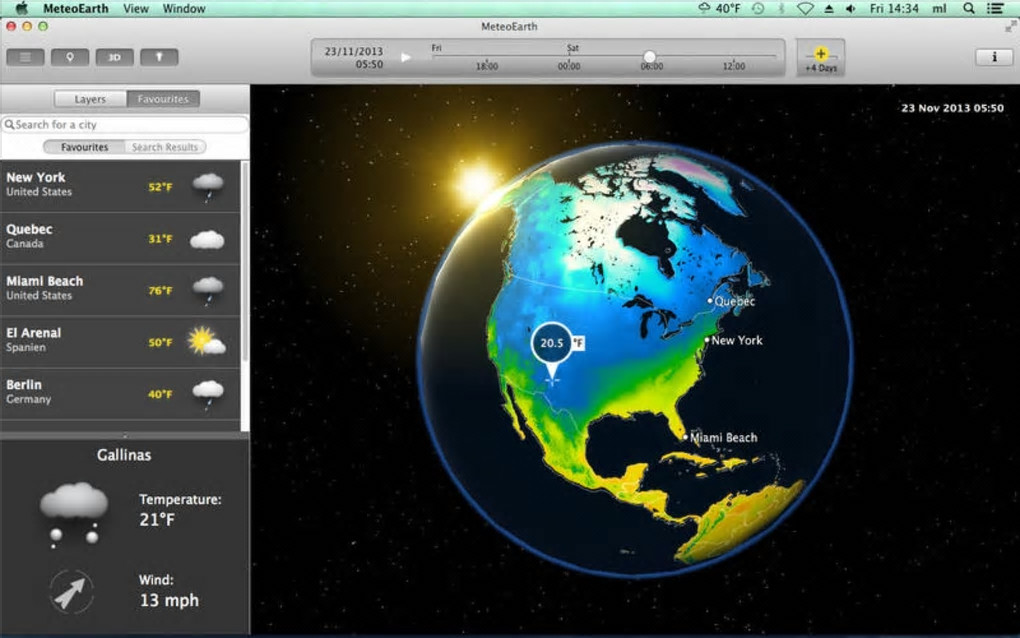
Task: Select Miami Beach in favourites list
Action: tap(120, 289)
